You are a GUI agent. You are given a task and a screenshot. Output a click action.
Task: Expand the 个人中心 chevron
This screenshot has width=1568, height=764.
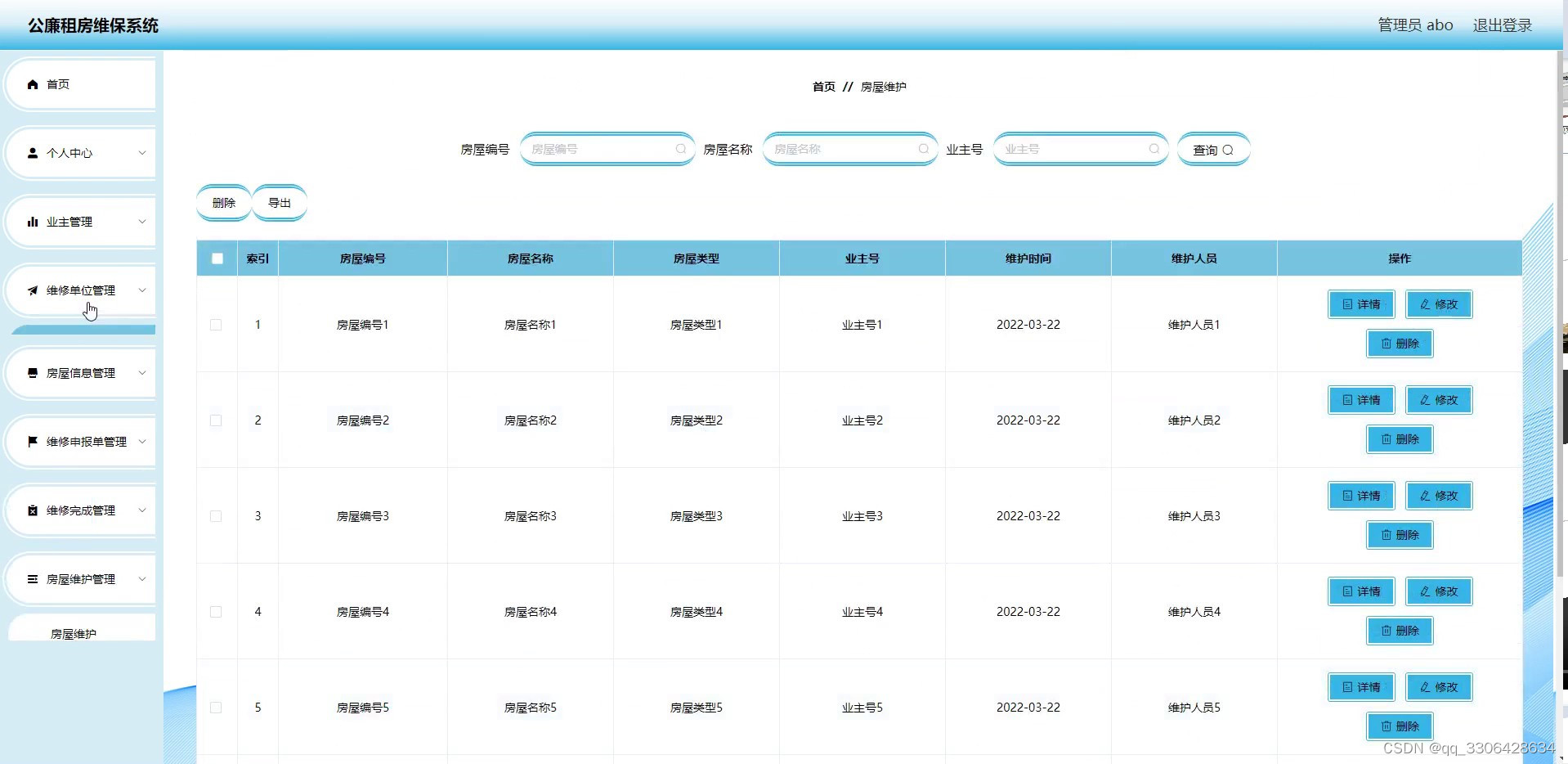(x=142, y=153)
